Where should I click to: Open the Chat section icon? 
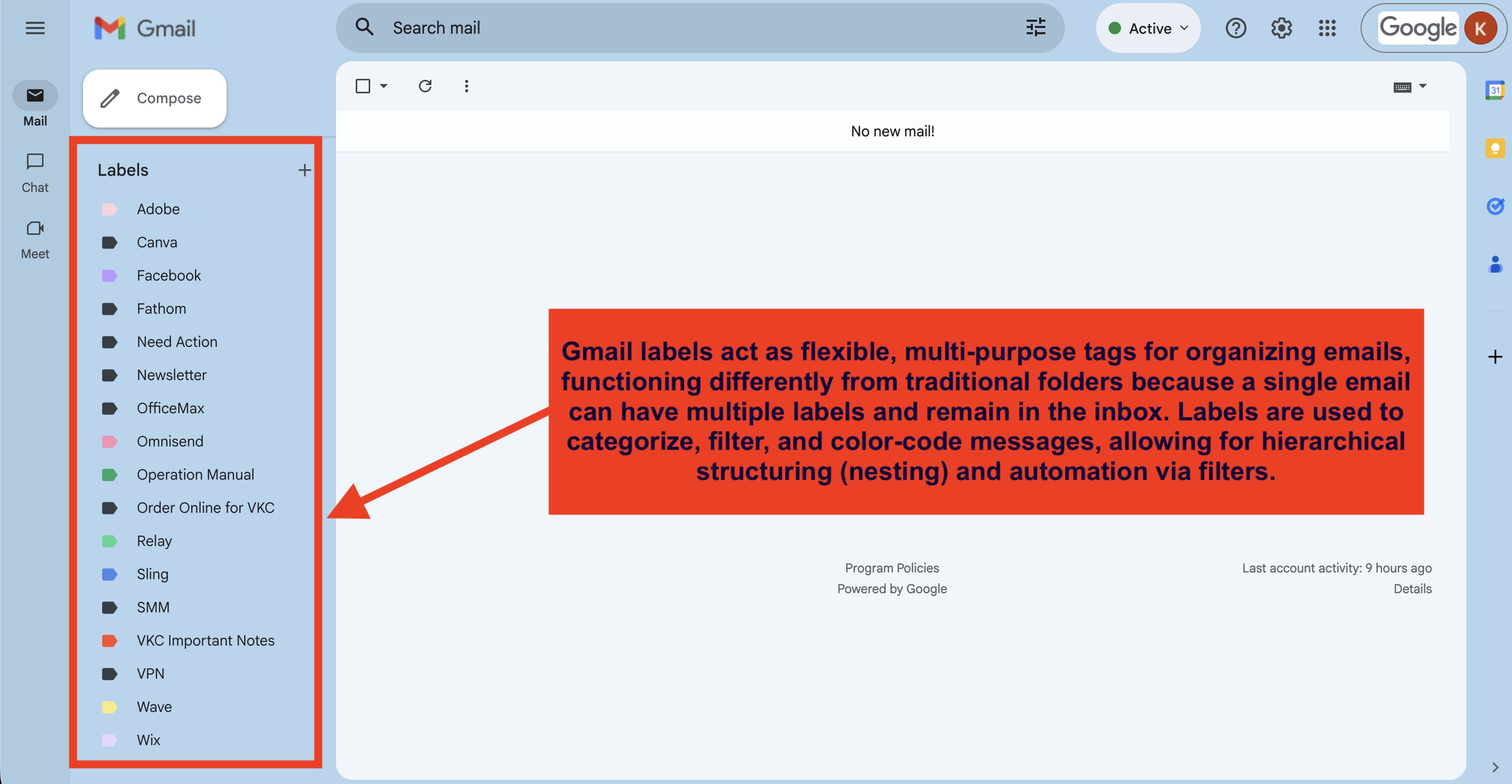pos(35,162)
